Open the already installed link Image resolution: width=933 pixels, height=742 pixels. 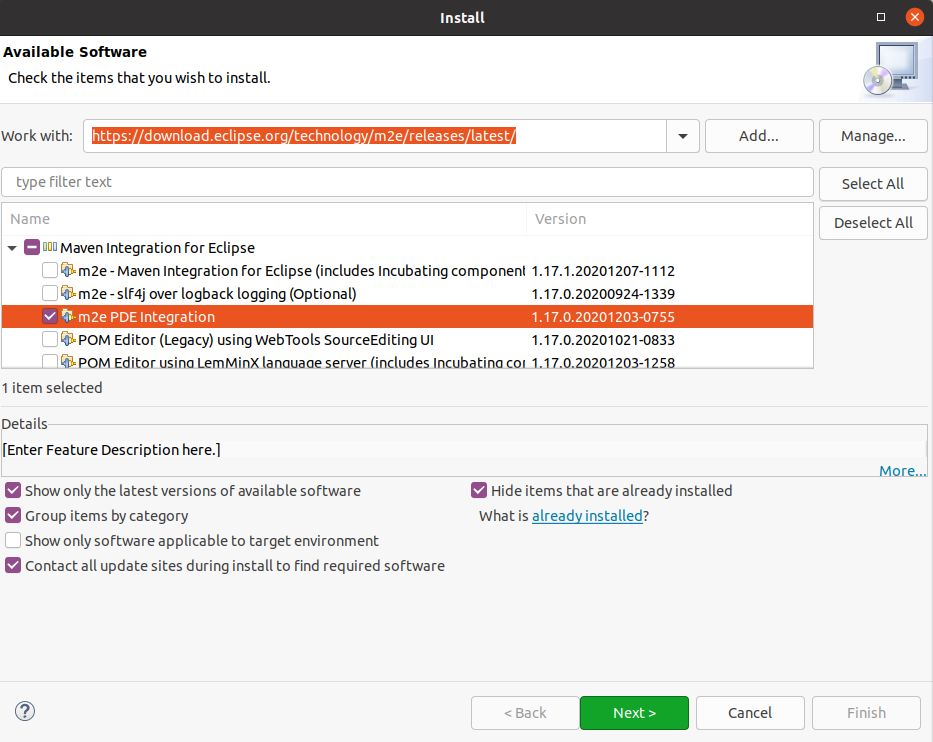coord(587,515)
